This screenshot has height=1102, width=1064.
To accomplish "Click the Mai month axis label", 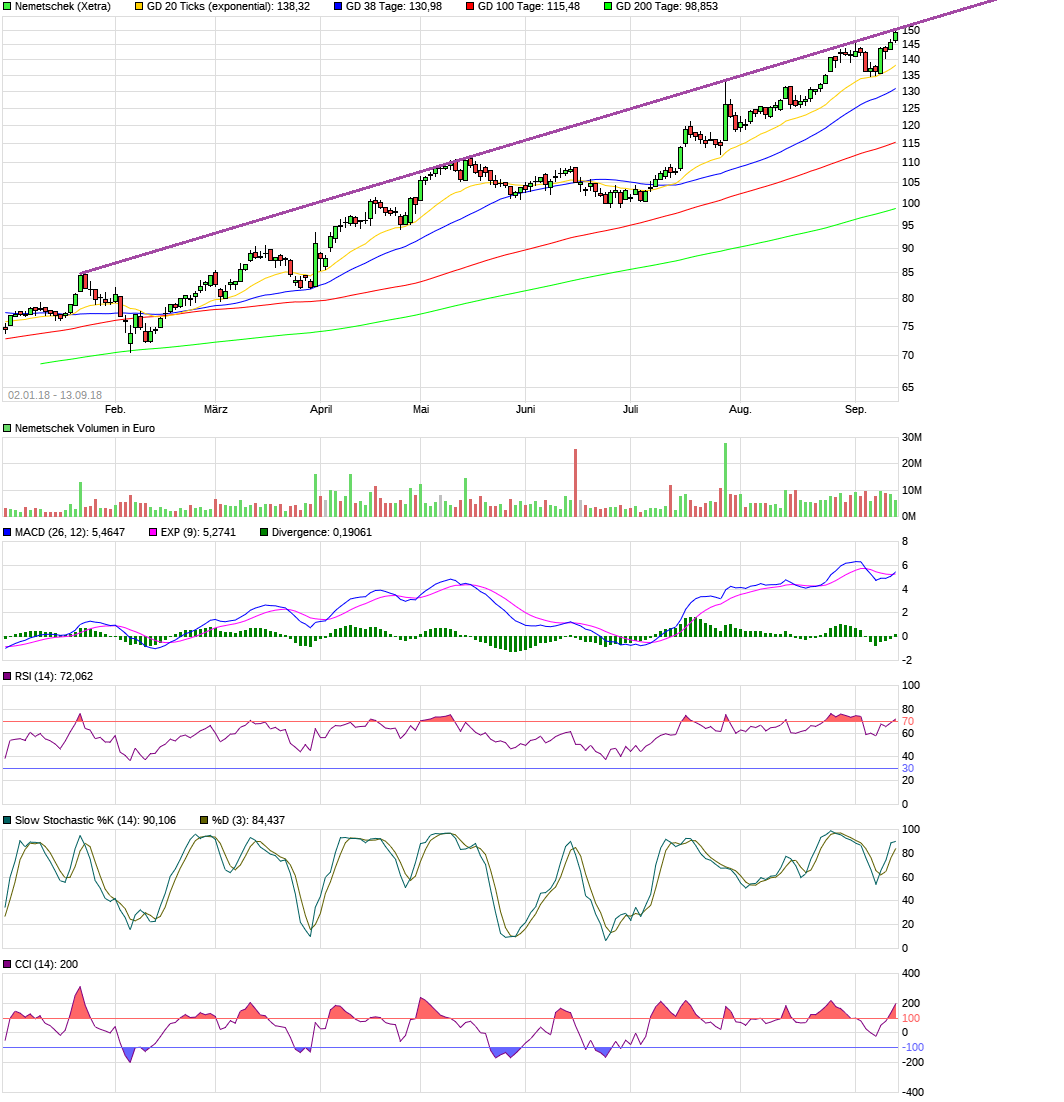I will pyautogui.click(x=421, y=409).
